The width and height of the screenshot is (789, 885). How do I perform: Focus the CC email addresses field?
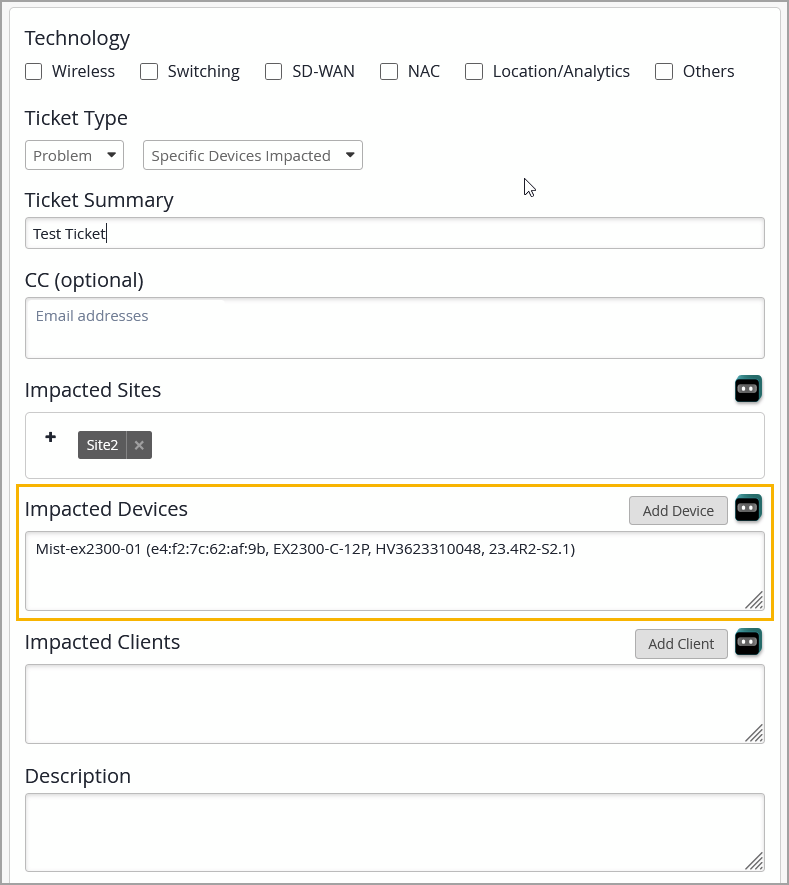pos(394,328)
